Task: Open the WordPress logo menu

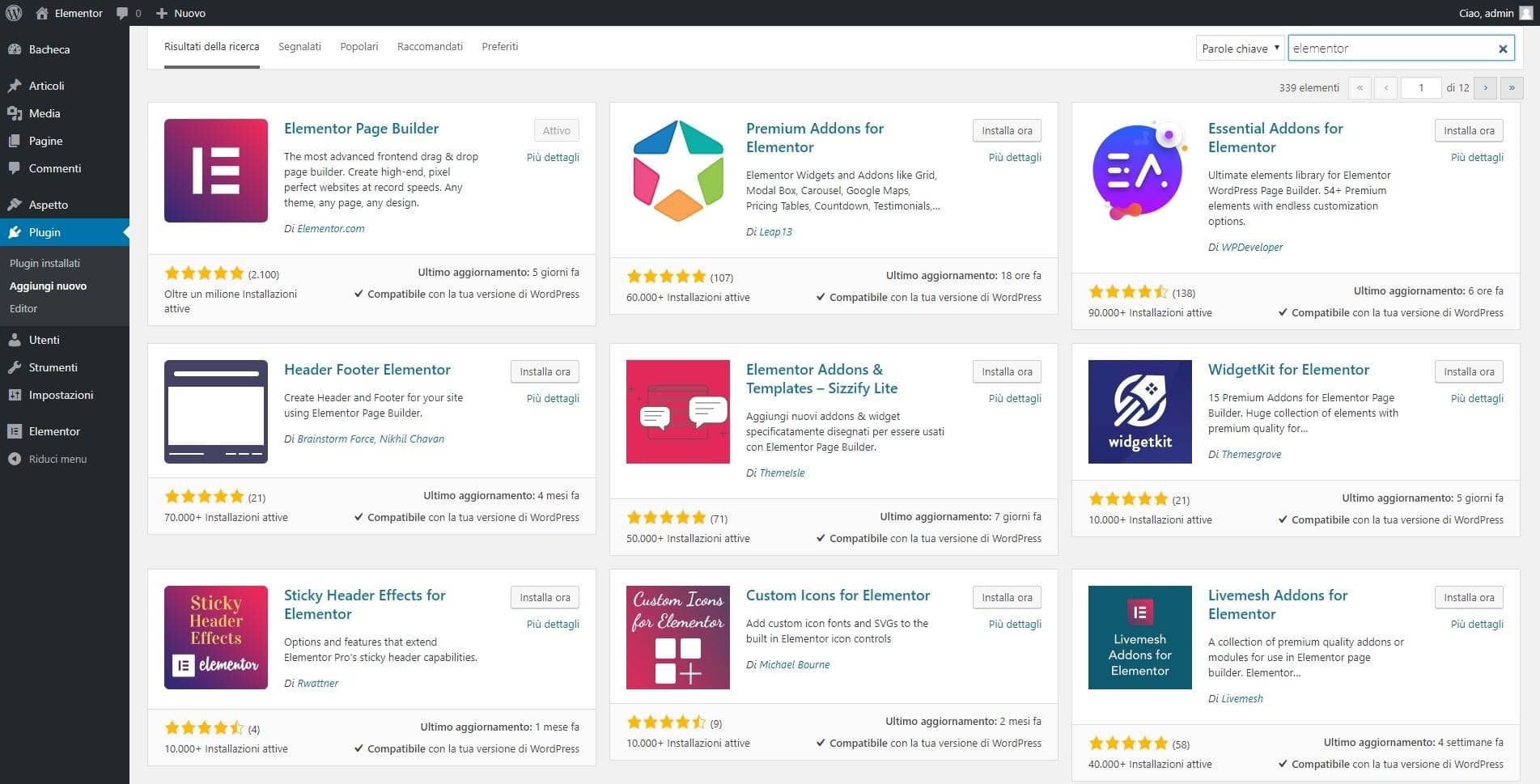Action: pos(14,13)
